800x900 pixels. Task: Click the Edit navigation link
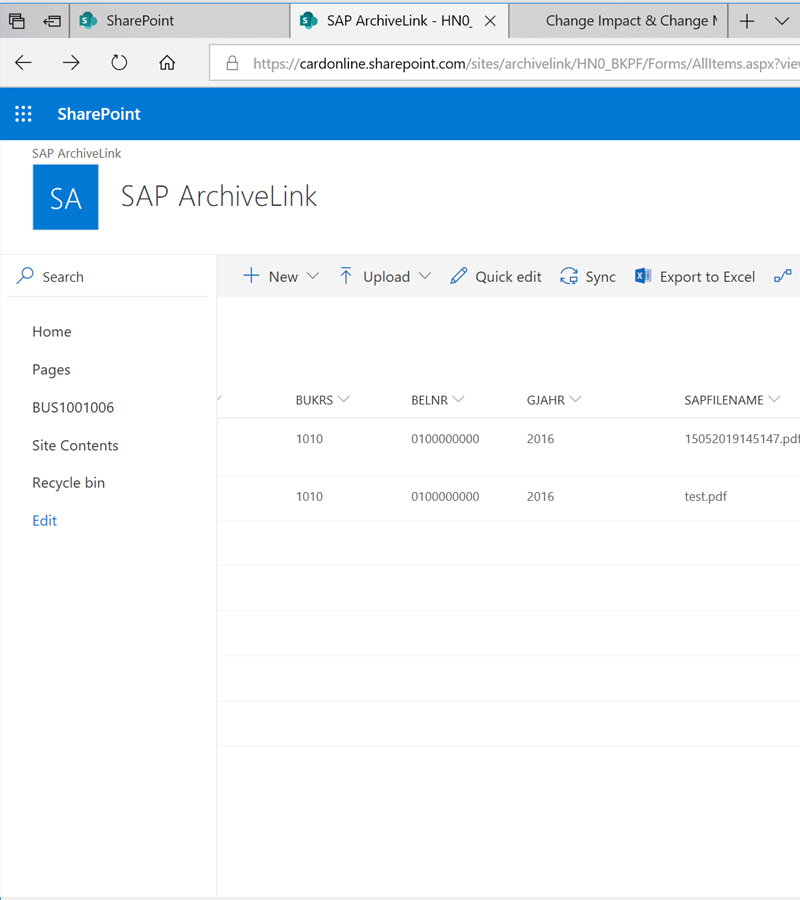tap(44, 521)
